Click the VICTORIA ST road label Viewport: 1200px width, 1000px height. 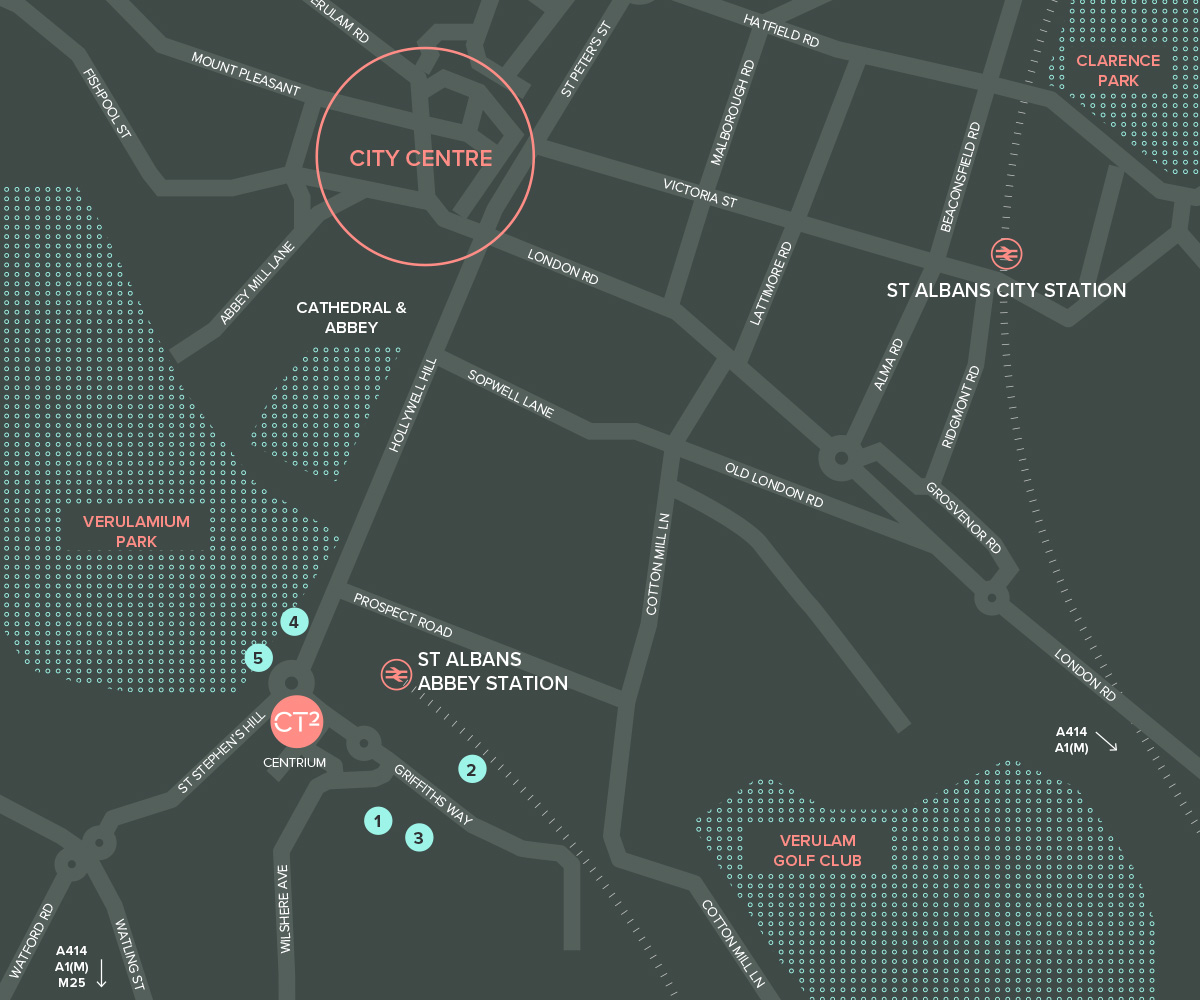700,193
